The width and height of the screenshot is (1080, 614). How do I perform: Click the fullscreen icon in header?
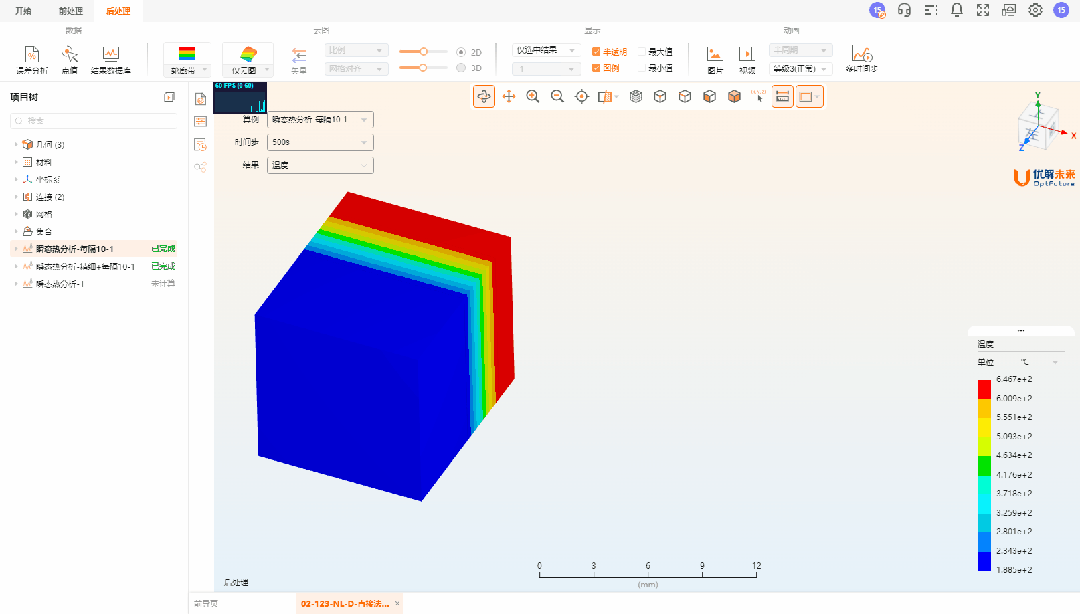coord(983,10)
